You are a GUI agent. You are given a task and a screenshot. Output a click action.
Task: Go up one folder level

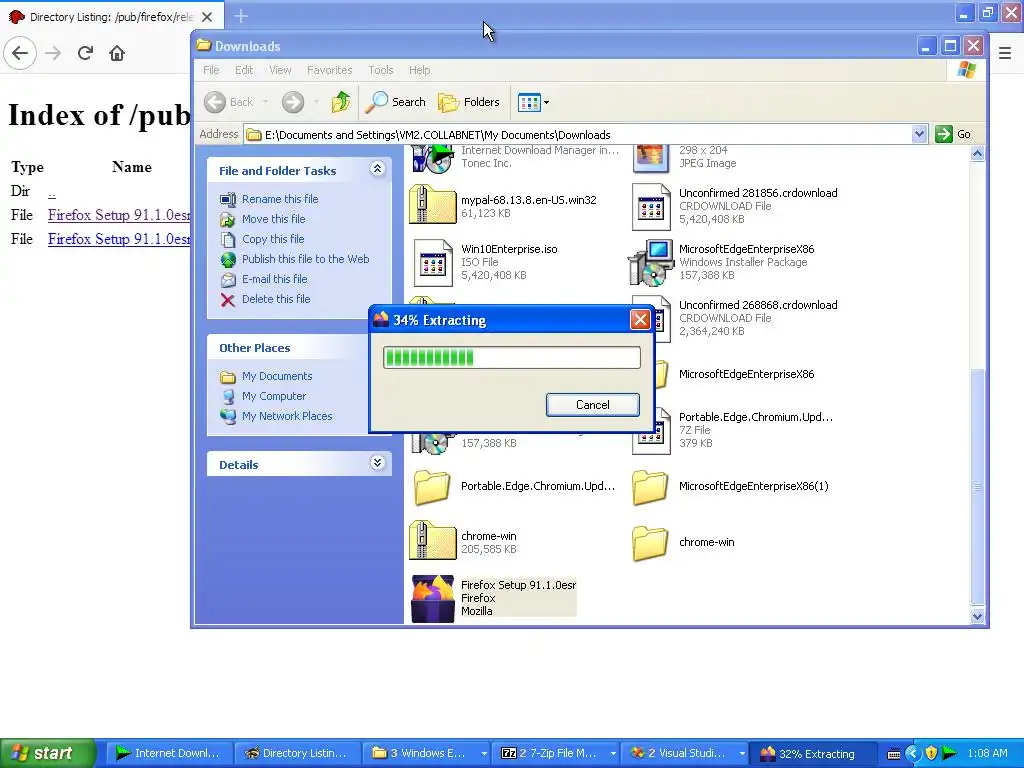click(x=340, y=102)
